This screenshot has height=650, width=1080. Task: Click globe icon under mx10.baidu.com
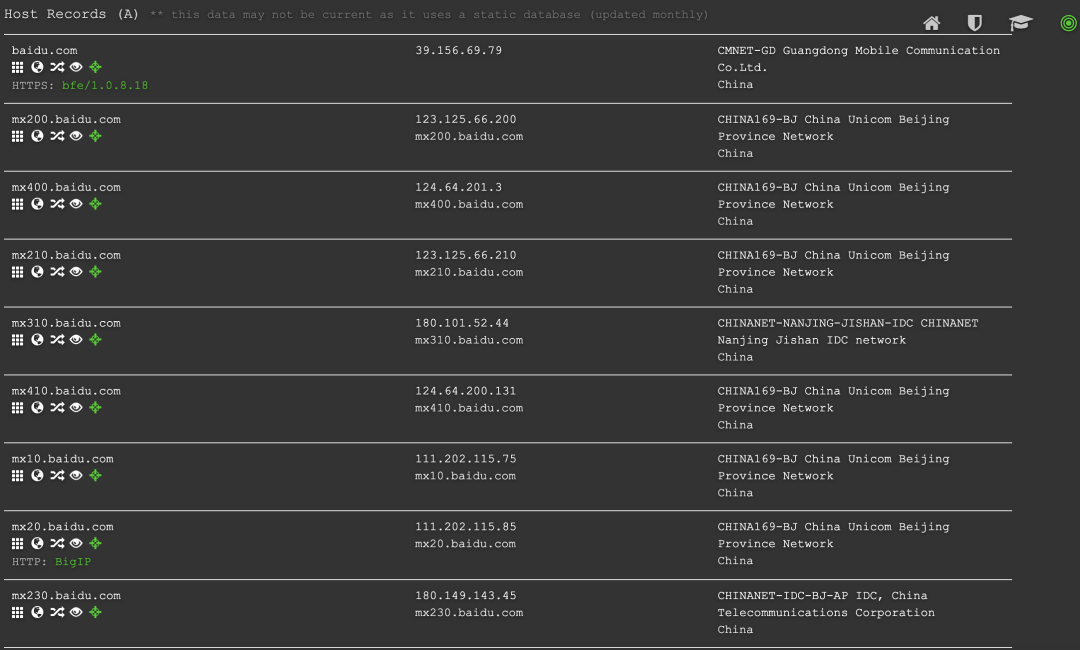37,475
